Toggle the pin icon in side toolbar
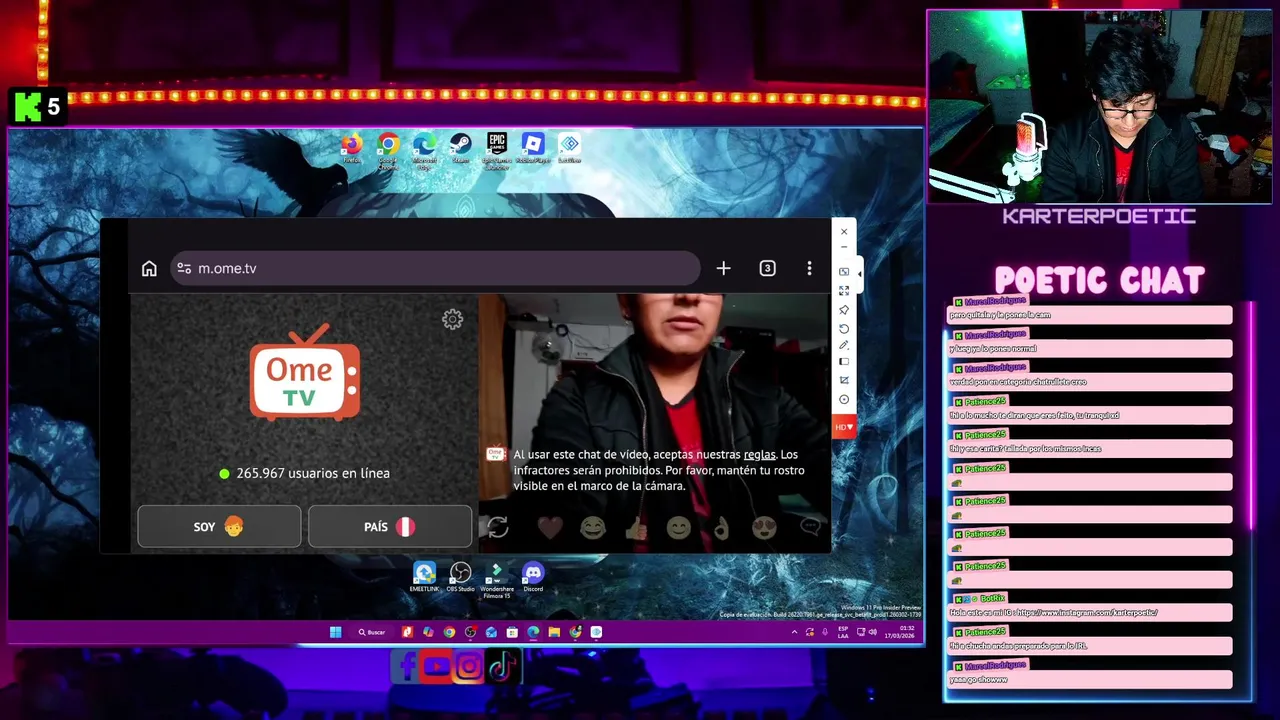The width and height of the screenshot is (1280, 720). pos(844,310)
